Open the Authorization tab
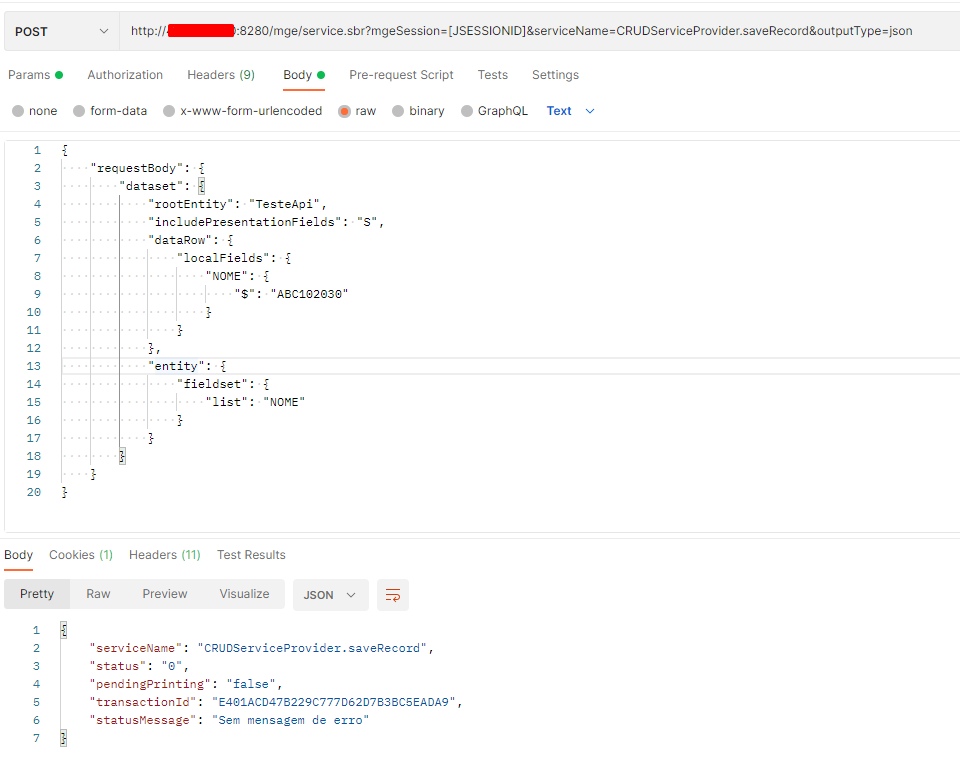The height and width of the screenshot is (764, 960). click(x=125, y=75)
